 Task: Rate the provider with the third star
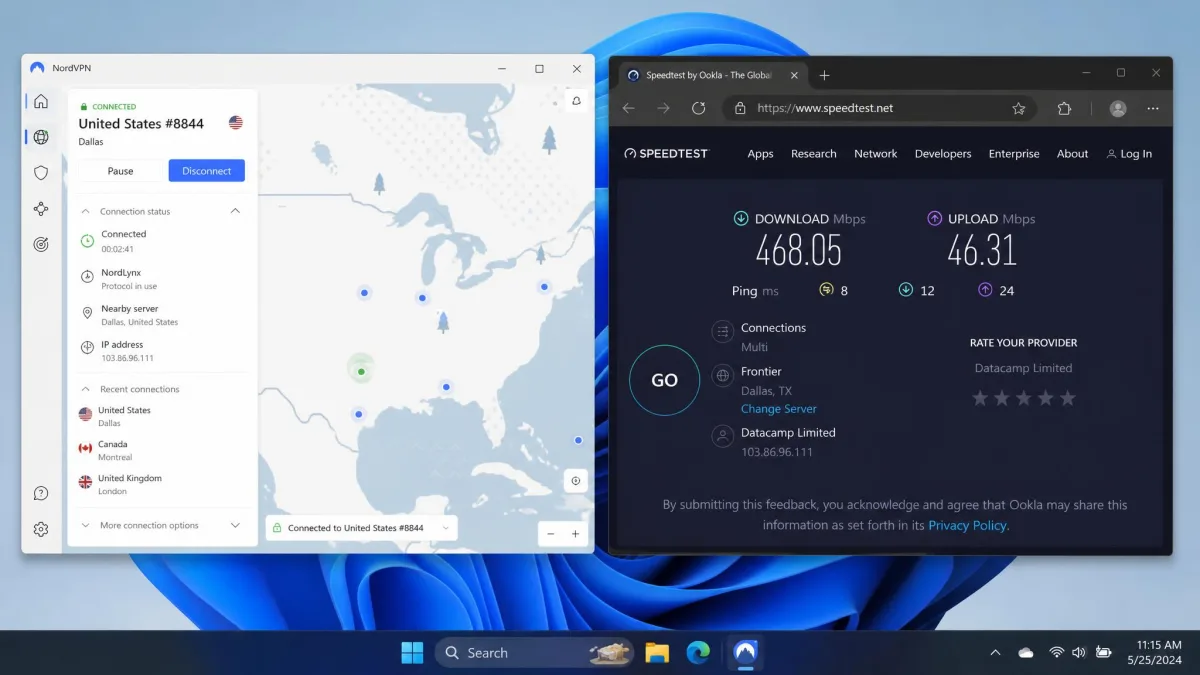(x=1024, y=398)
